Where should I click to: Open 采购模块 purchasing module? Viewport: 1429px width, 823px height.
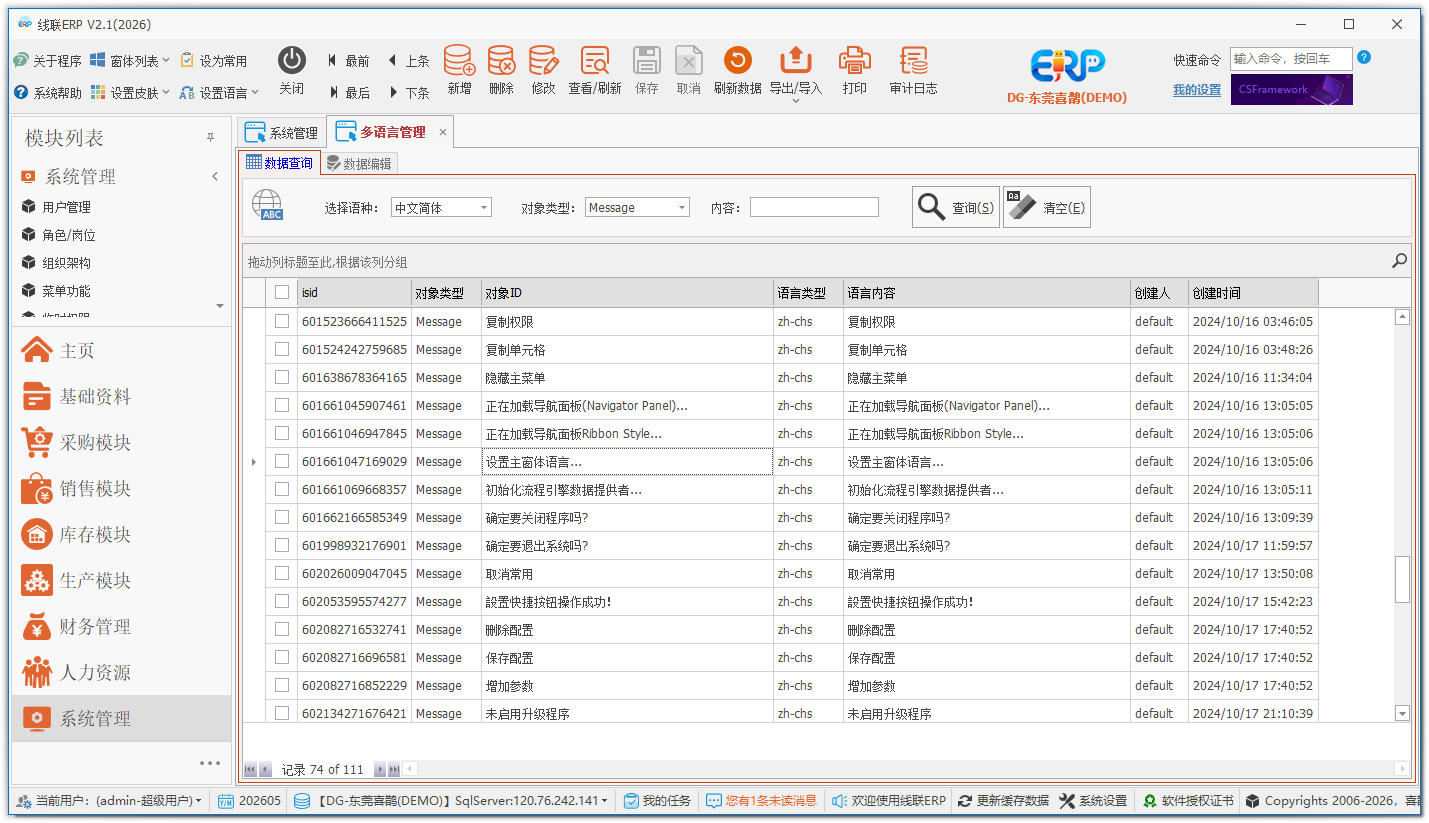tap(121, 442)
